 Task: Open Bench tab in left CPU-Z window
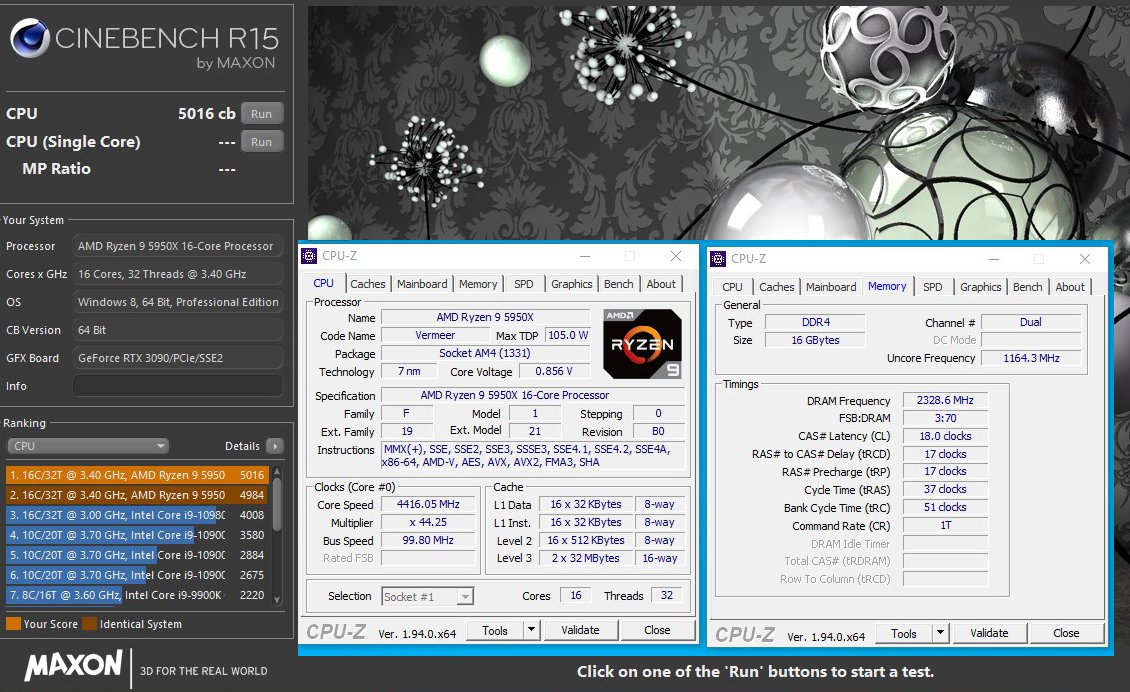(x=618, y=284)
